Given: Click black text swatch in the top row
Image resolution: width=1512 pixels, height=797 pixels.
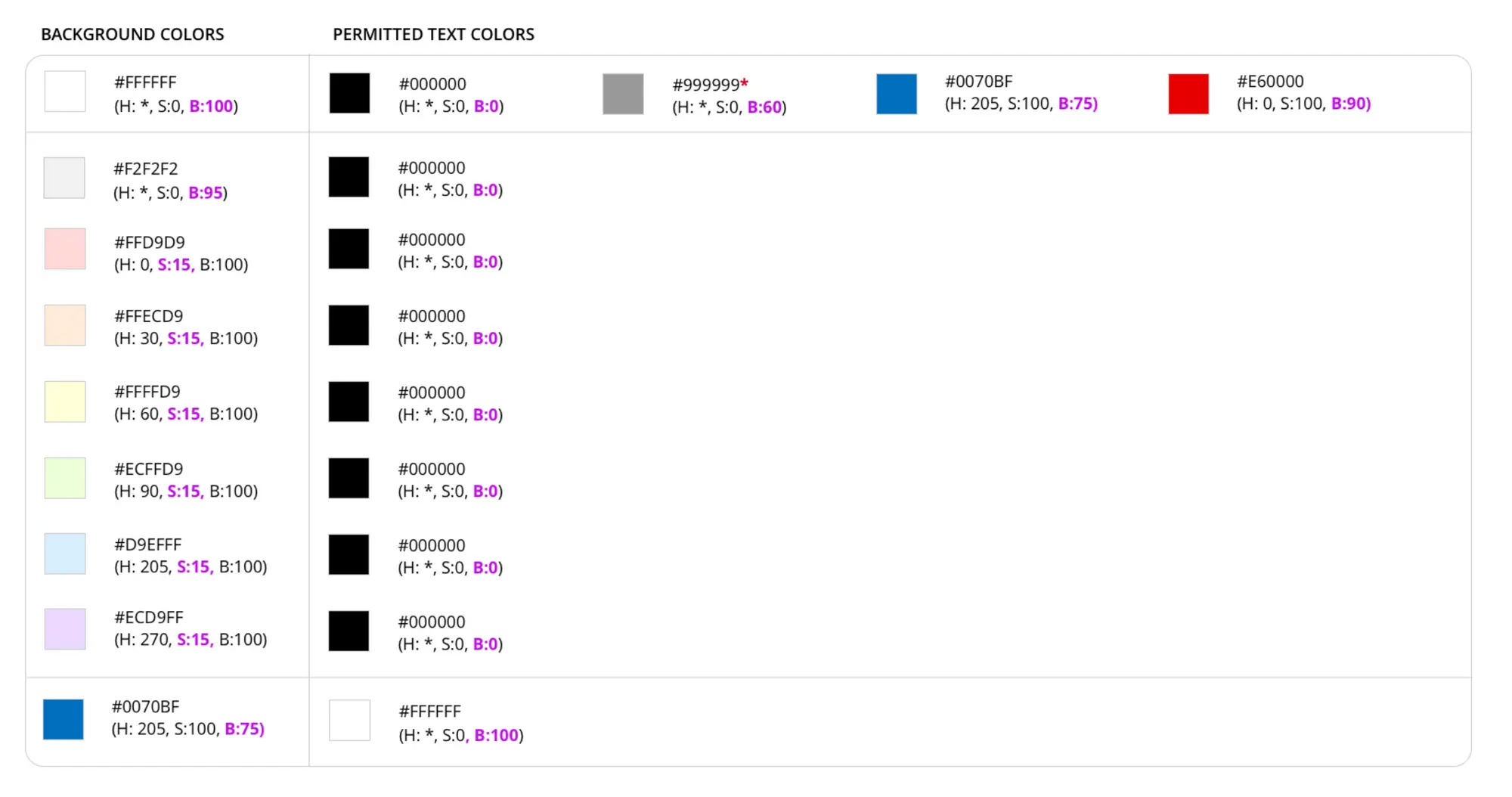Looking at the screenshot, I should tap(349, 93).
